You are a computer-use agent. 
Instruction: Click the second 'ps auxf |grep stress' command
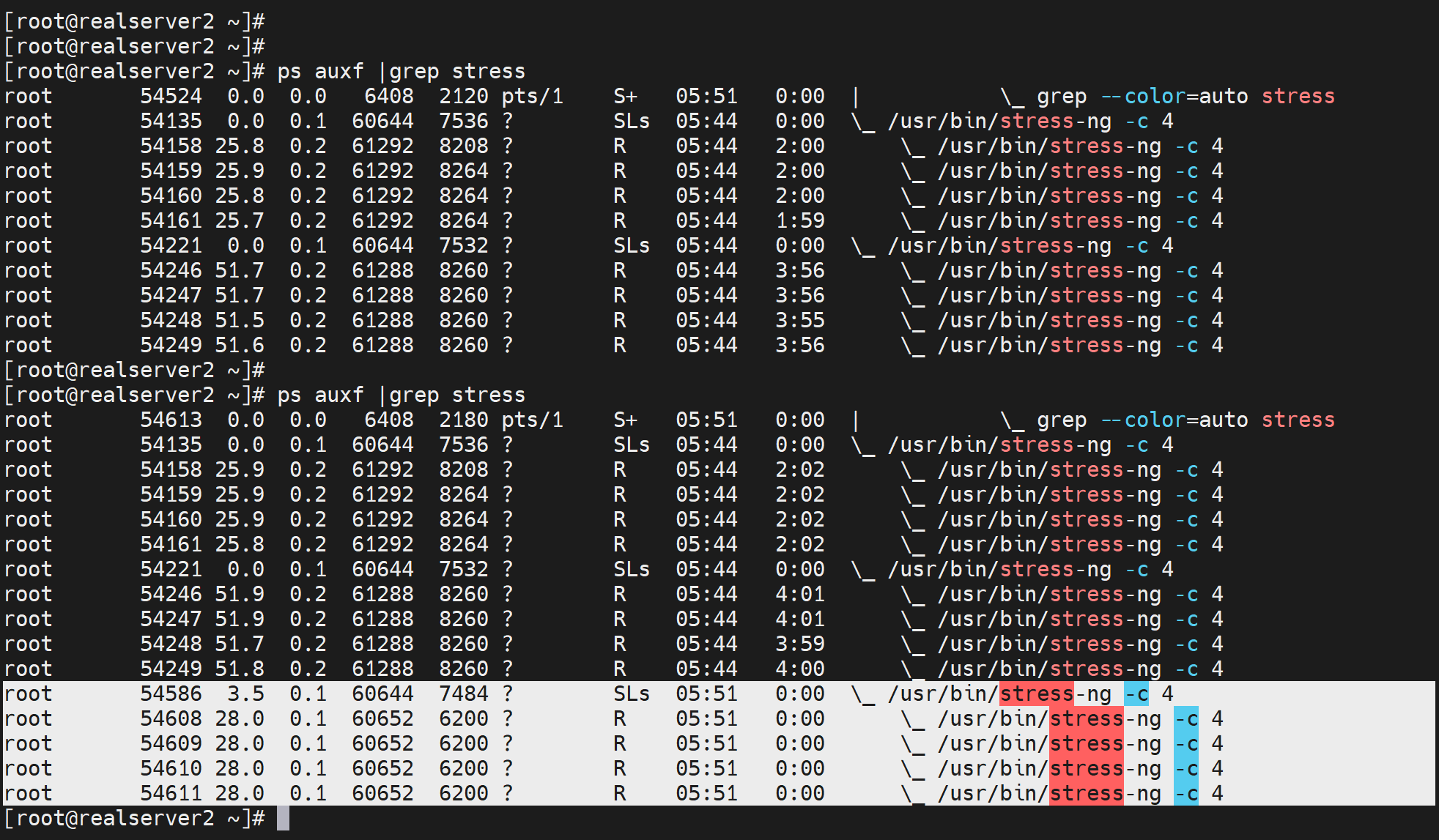[x=401, y=395]
